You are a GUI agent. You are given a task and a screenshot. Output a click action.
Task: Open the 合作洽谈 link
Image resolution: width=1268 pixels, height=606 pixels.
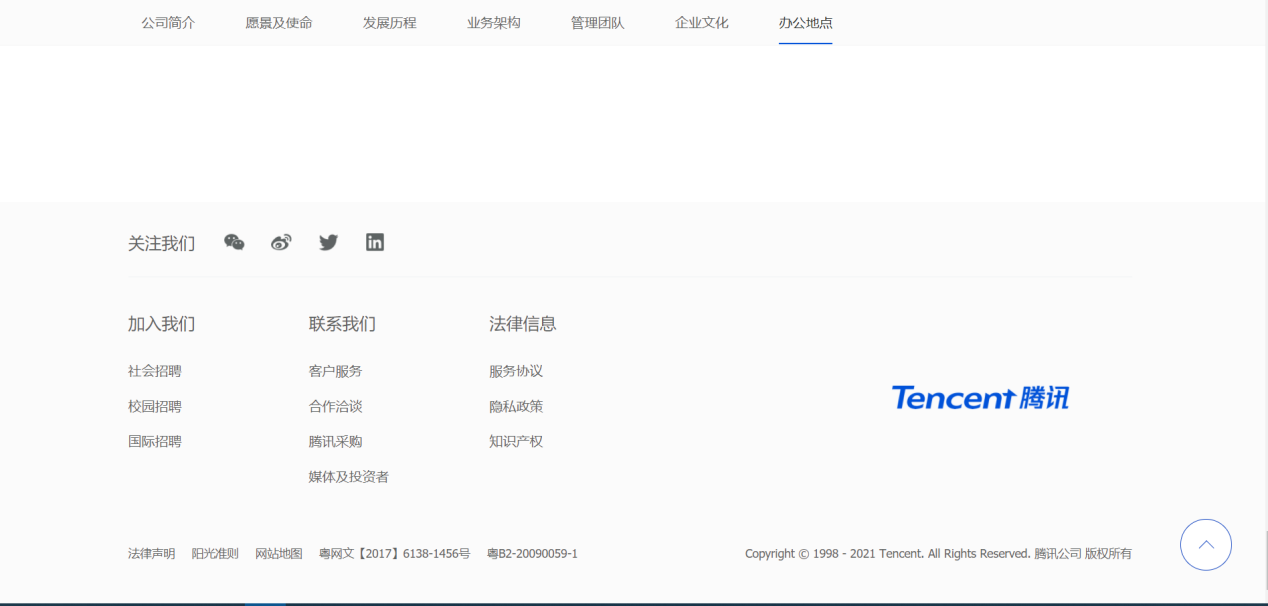tap(336, 406)
